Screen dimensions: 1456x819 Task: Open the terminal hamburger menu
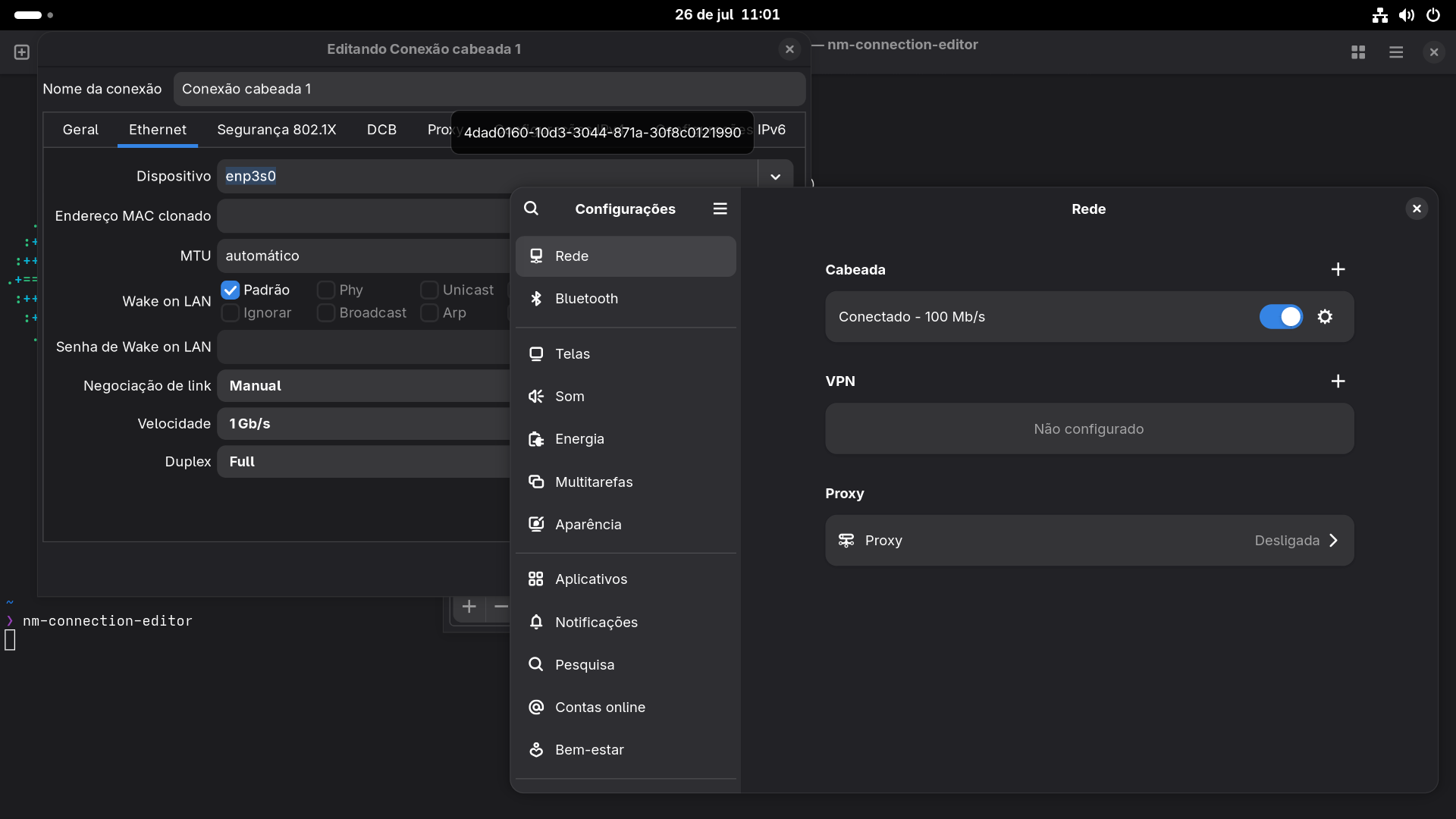[1396, 52]
